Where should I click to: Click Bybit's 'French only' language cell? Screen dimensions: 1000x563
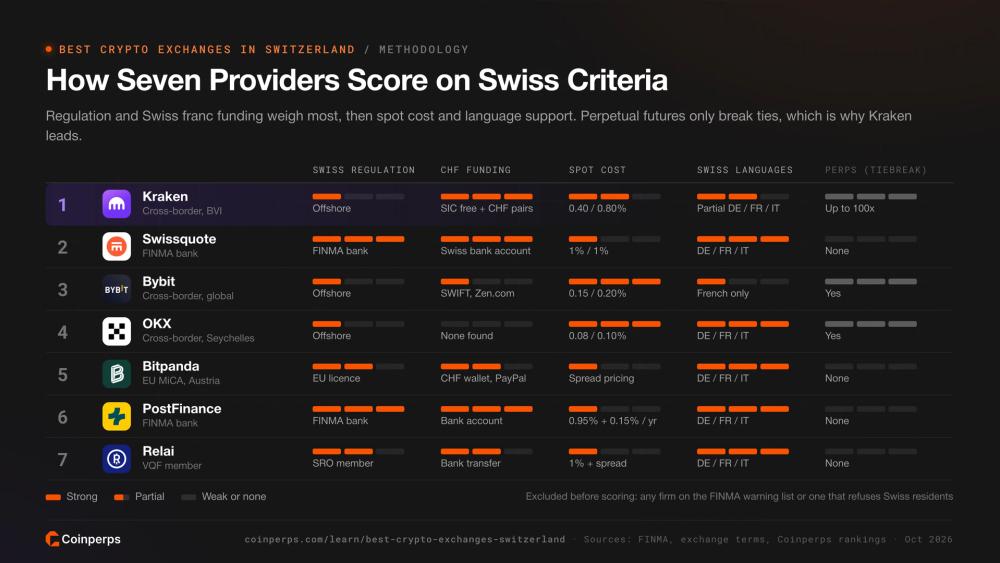coord(723,293)
